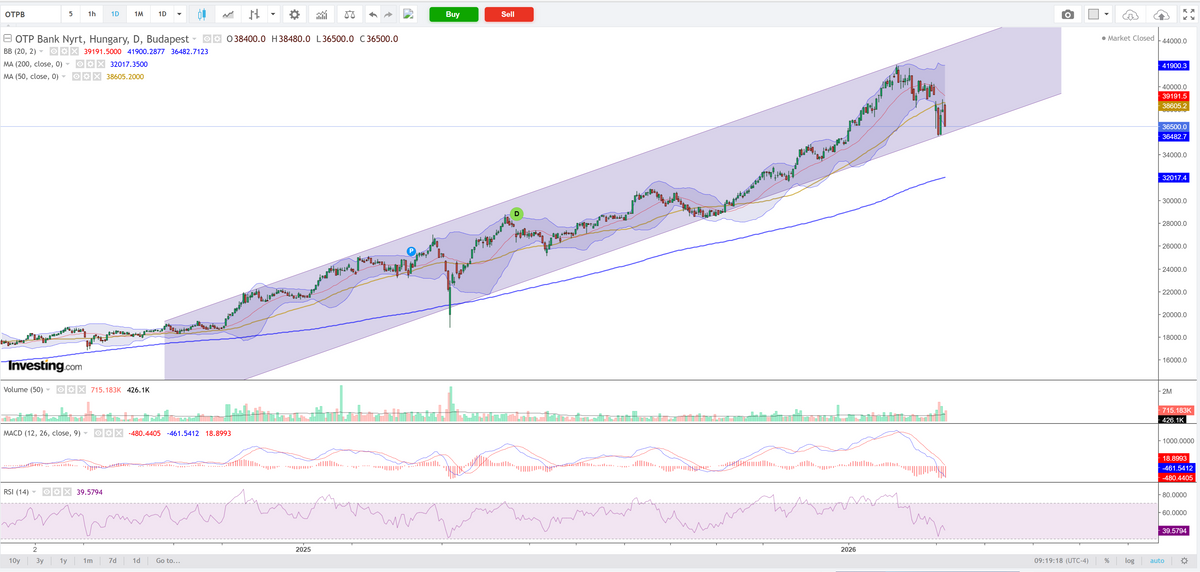Expand the time interval dropdown arrow
This screenshot has height=572, width=1200.
click(x=178, y=14)
